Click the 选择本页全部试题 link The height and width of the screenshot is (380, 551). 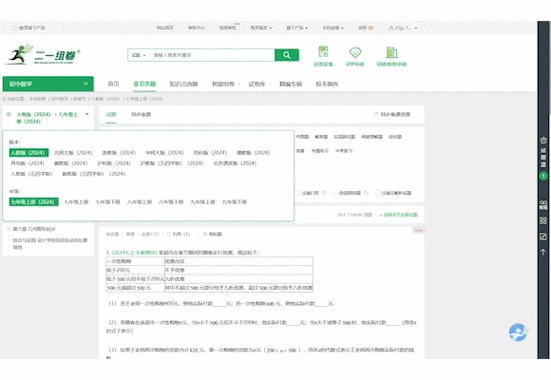pyautogui.click(x=398, y=214)
